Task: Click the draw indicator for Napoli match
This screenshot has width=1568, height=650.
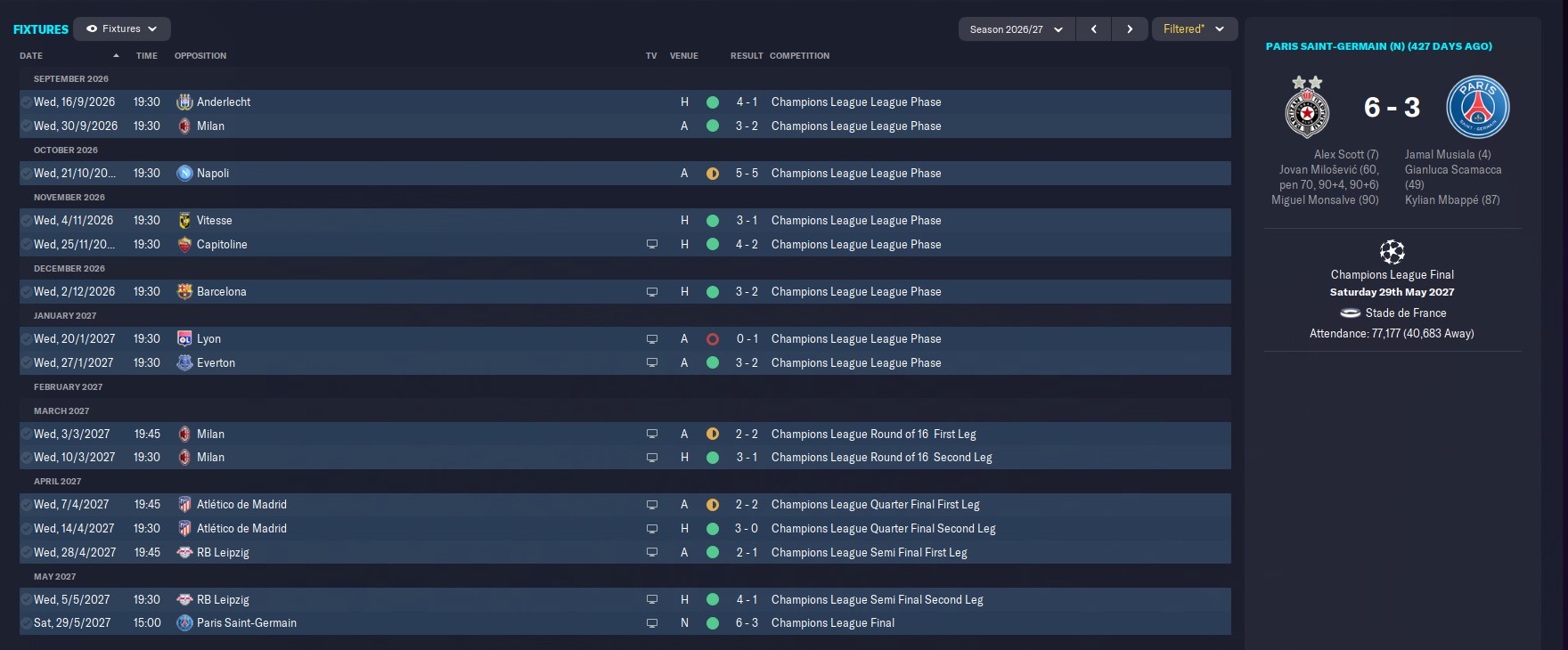Action: (x=713, y=174)
